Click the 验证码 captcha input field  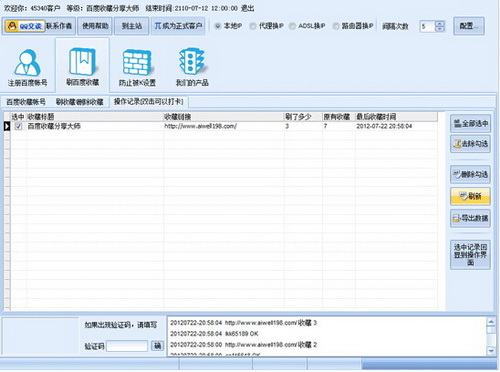(x=127, y=346)
